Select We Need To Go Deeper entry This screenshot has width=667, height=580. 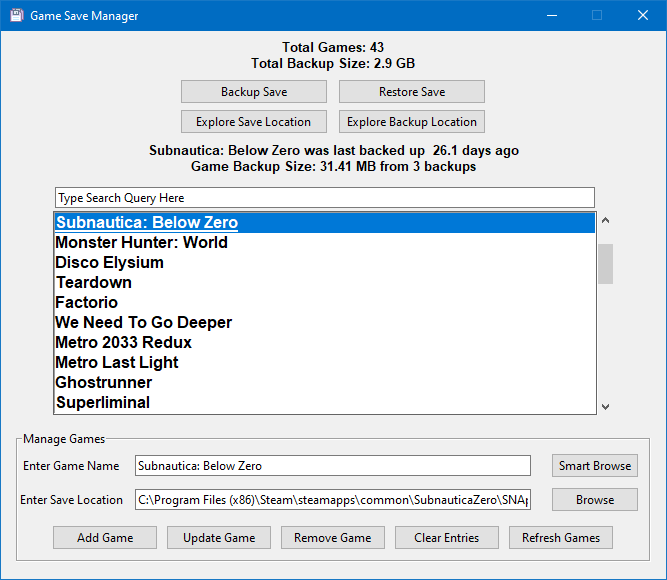click(325, 323)
